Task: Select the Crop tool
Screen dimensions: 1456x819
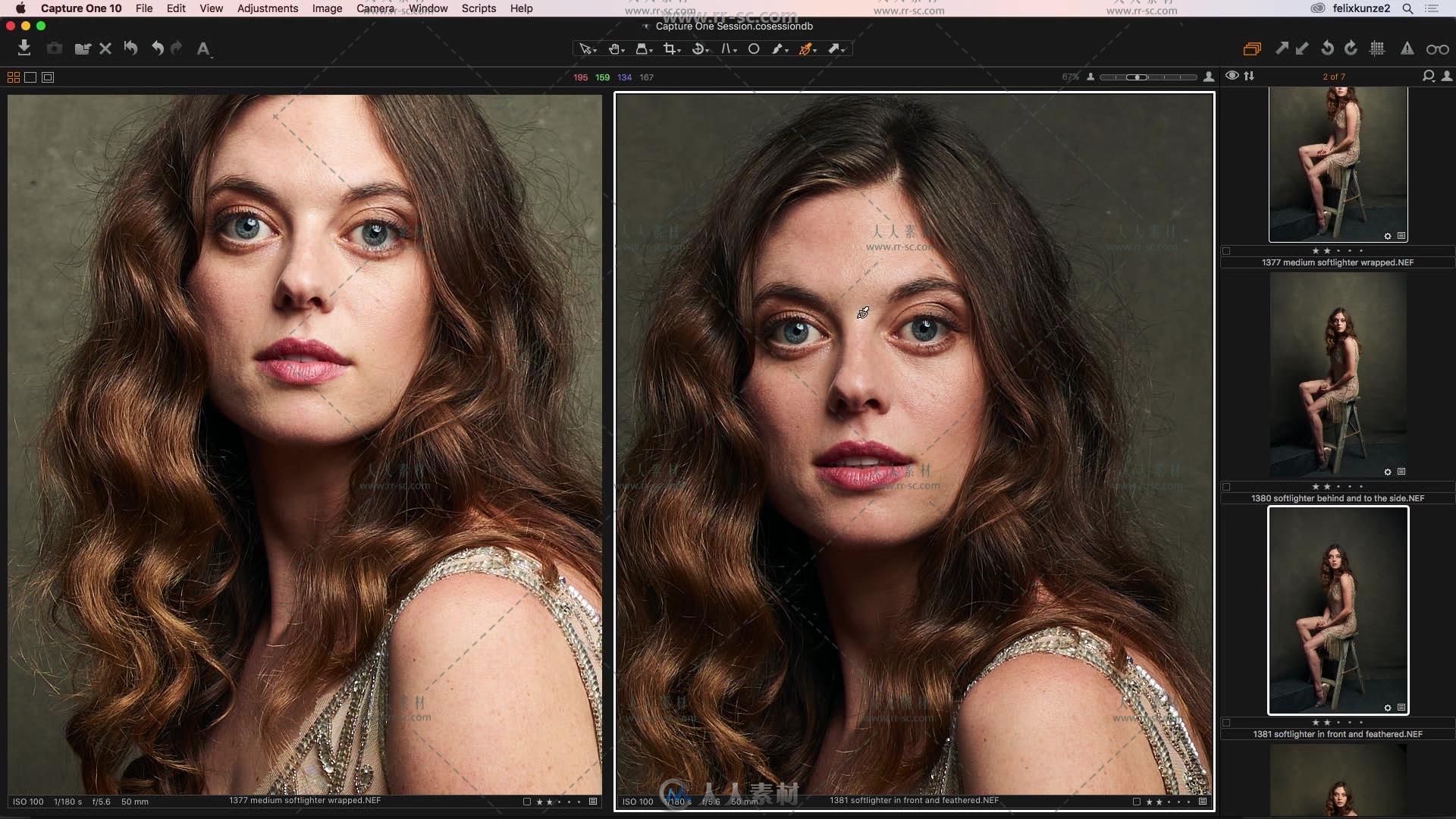Action: coord(671,49)
